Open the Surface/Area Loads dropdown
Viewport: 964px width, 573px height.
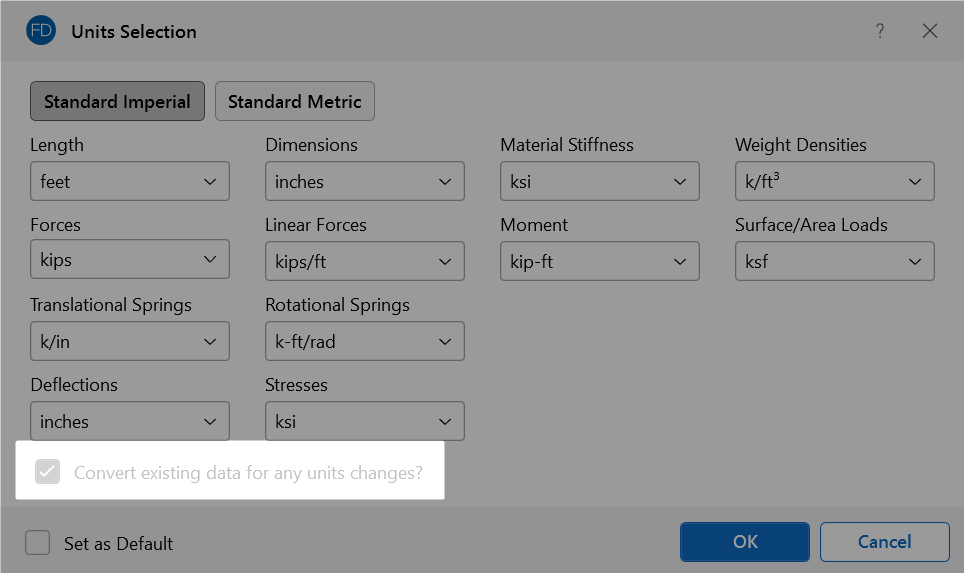tap(834, 260)
